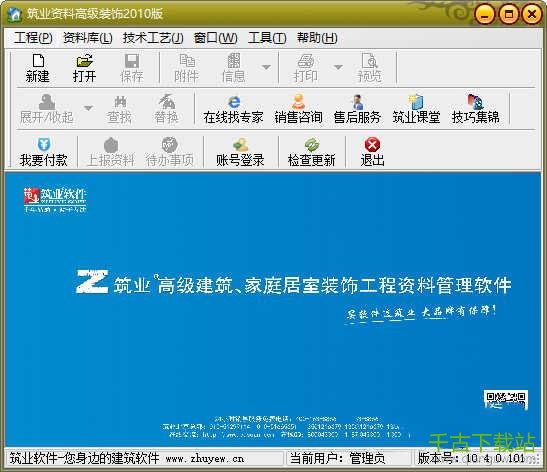Click the 打印 print icon
The width and height of the screenshot is (547, 472).
(x=305, y=68)
